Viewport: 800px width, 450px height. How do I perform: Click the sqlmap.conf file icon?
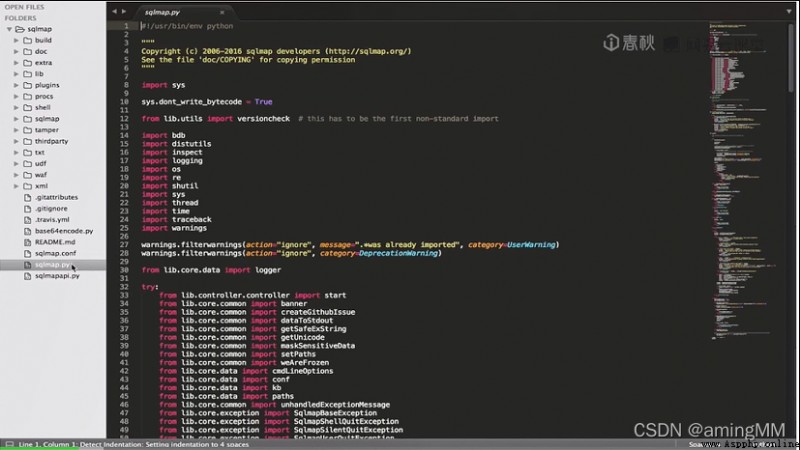28,254
